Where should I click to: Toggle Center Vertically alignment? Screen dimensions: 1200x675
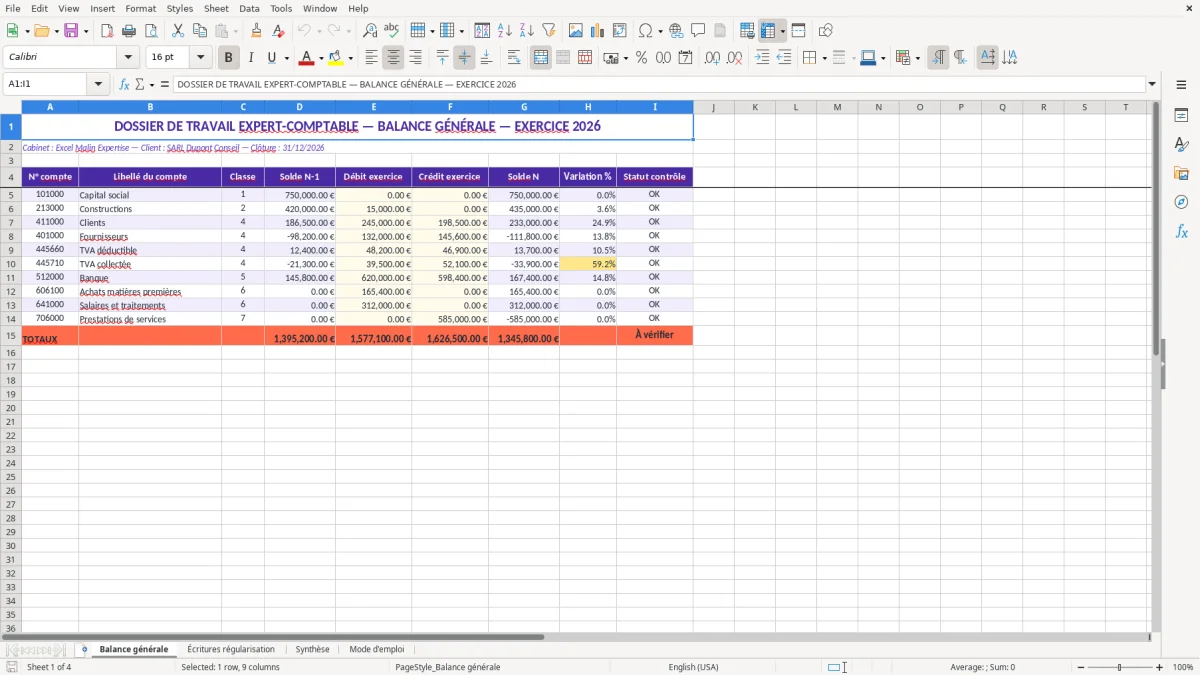(x=464, y=58)
